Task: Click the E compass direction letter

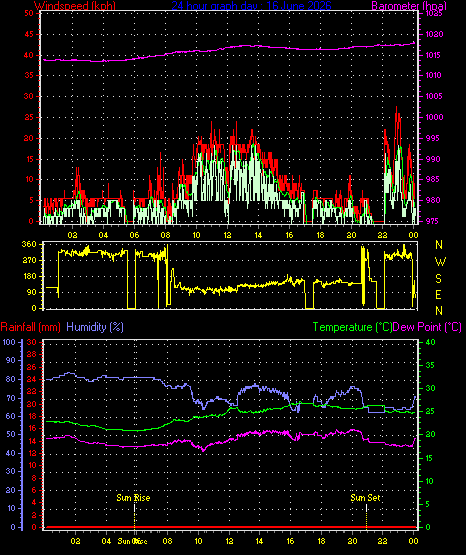Action: pos(438,294)
